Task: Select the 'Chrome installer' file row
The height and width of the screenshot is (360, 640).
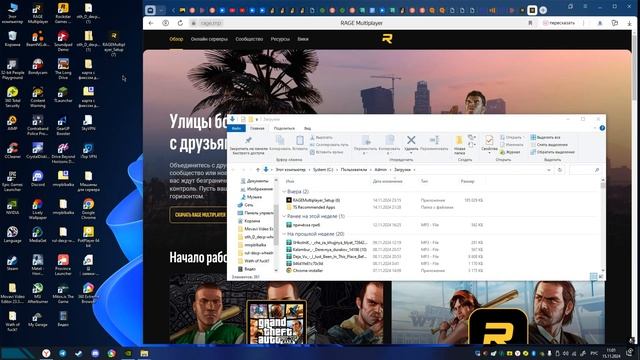Action: point(384,270)
